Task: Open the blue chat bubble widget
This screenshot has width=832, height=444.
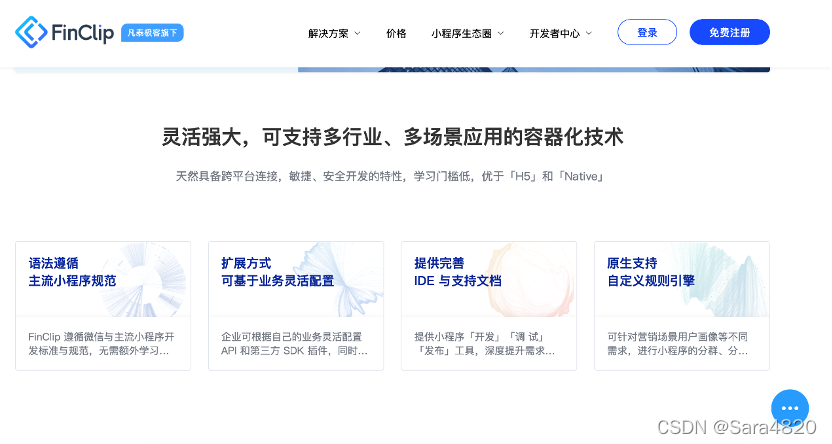Action: 790,408
